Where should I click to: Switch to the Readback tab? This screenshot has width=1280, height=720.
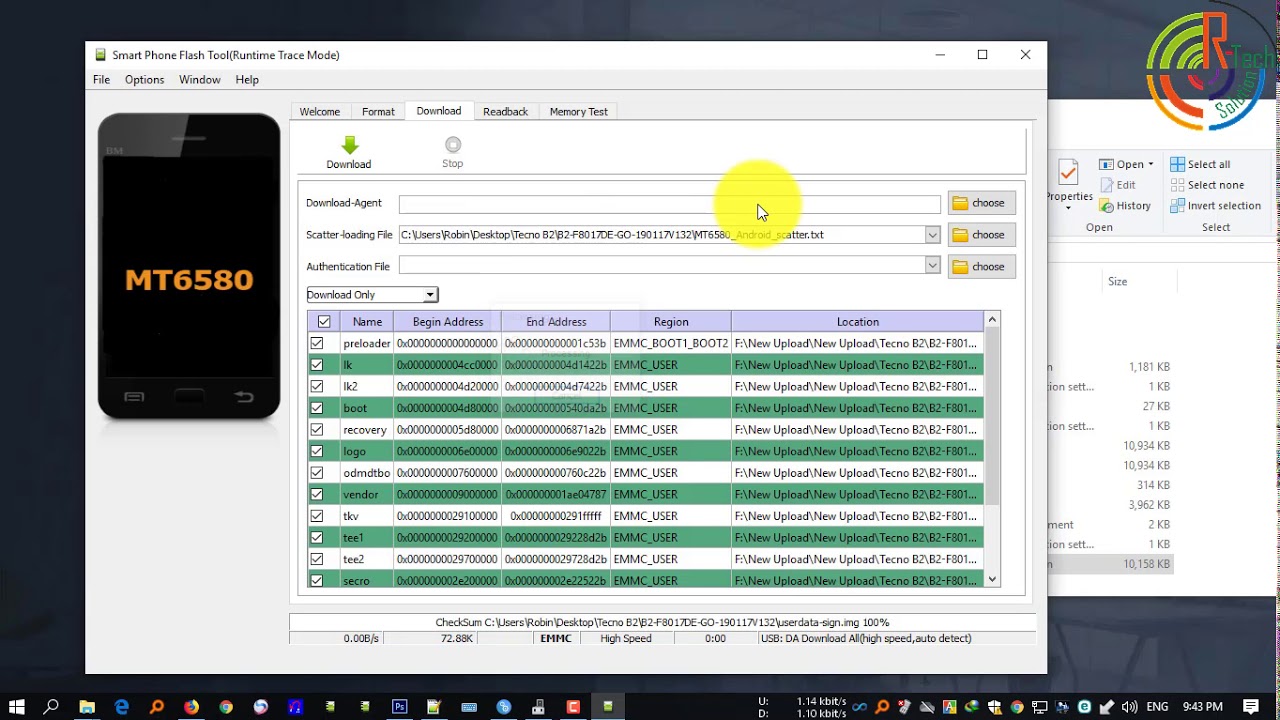click(x=505, y=112)
